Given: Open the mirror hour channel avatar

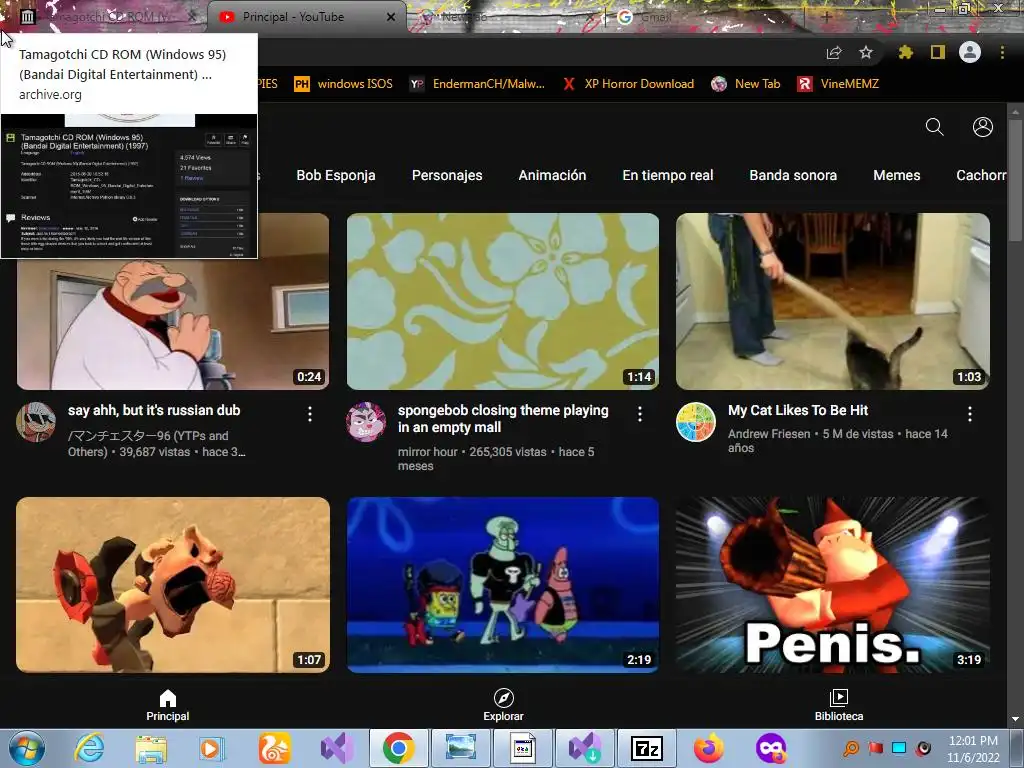Looking at the screenshot, I should coord(366,422).
